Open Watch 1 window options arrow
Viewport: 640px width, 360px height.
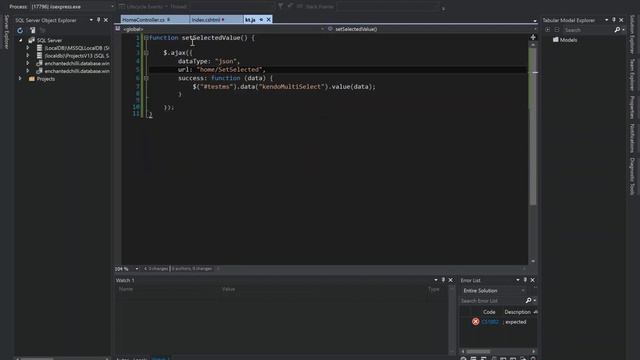point(436,280)
